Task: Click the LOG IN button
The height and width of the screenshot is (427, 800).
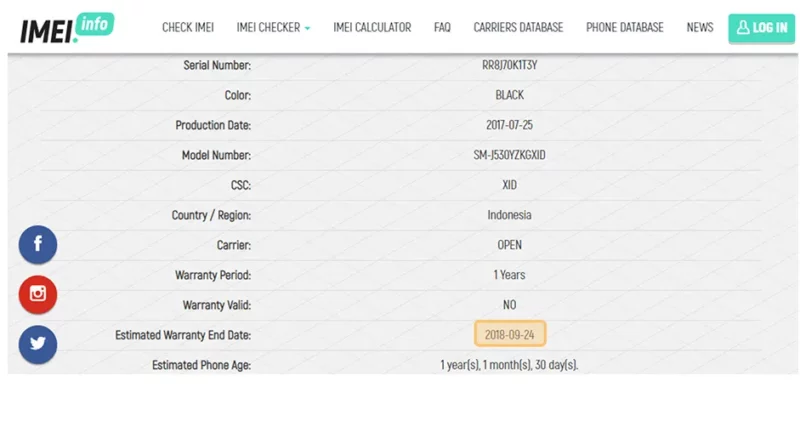Action: click(x=761, y=28)
